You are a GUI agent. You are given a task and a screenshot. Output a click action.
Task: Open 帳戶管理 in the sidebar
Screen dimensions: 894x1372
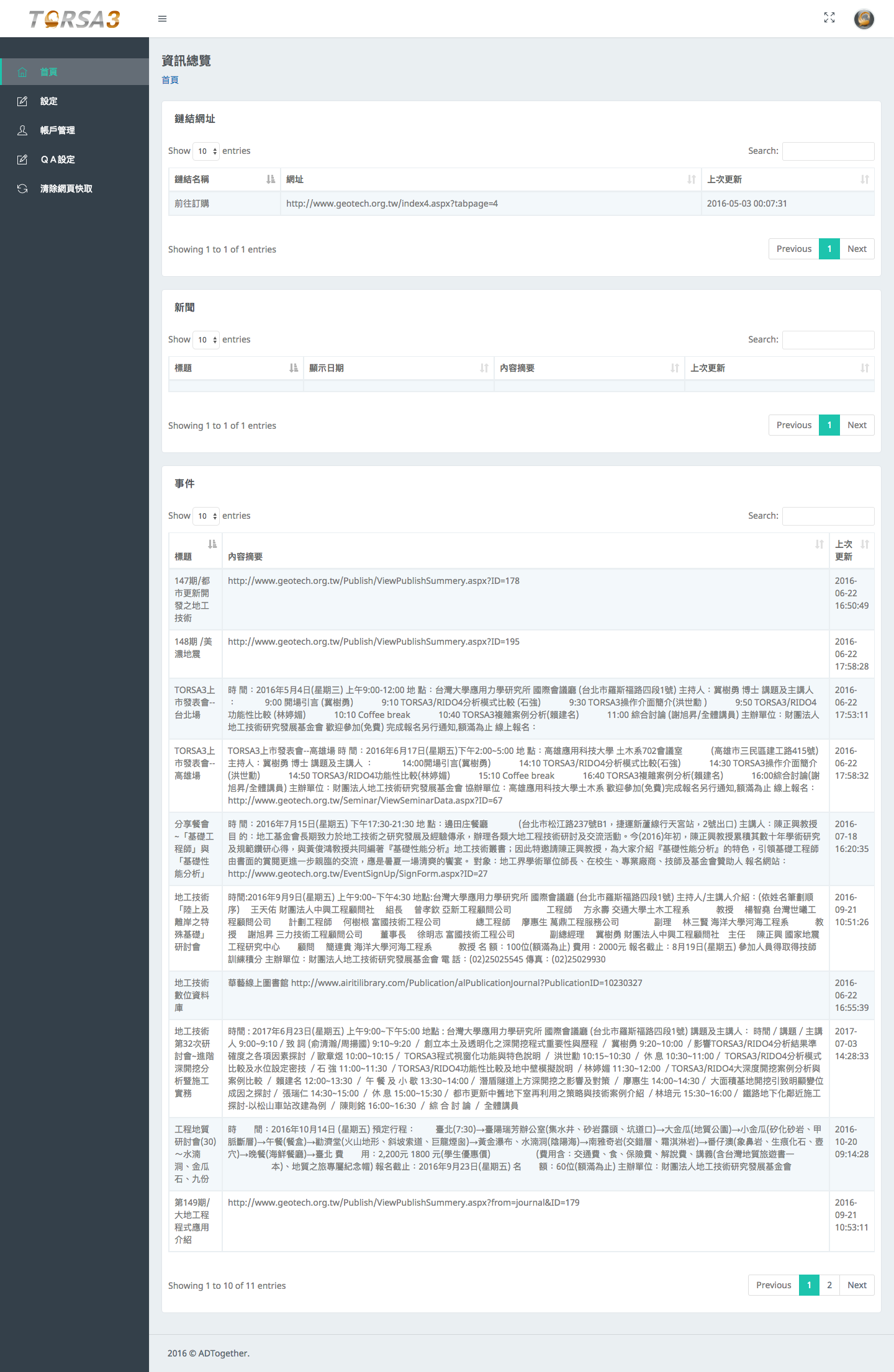click(57, 130)
